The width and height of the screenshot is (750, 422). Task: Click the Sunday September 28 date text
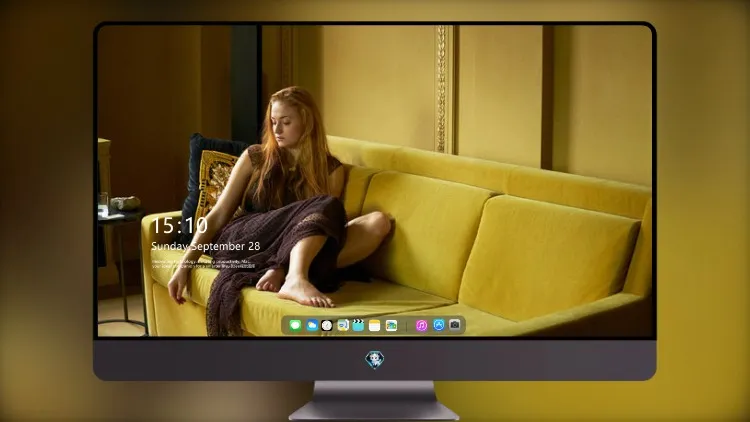pyautogui.click(x=206, y=246)
